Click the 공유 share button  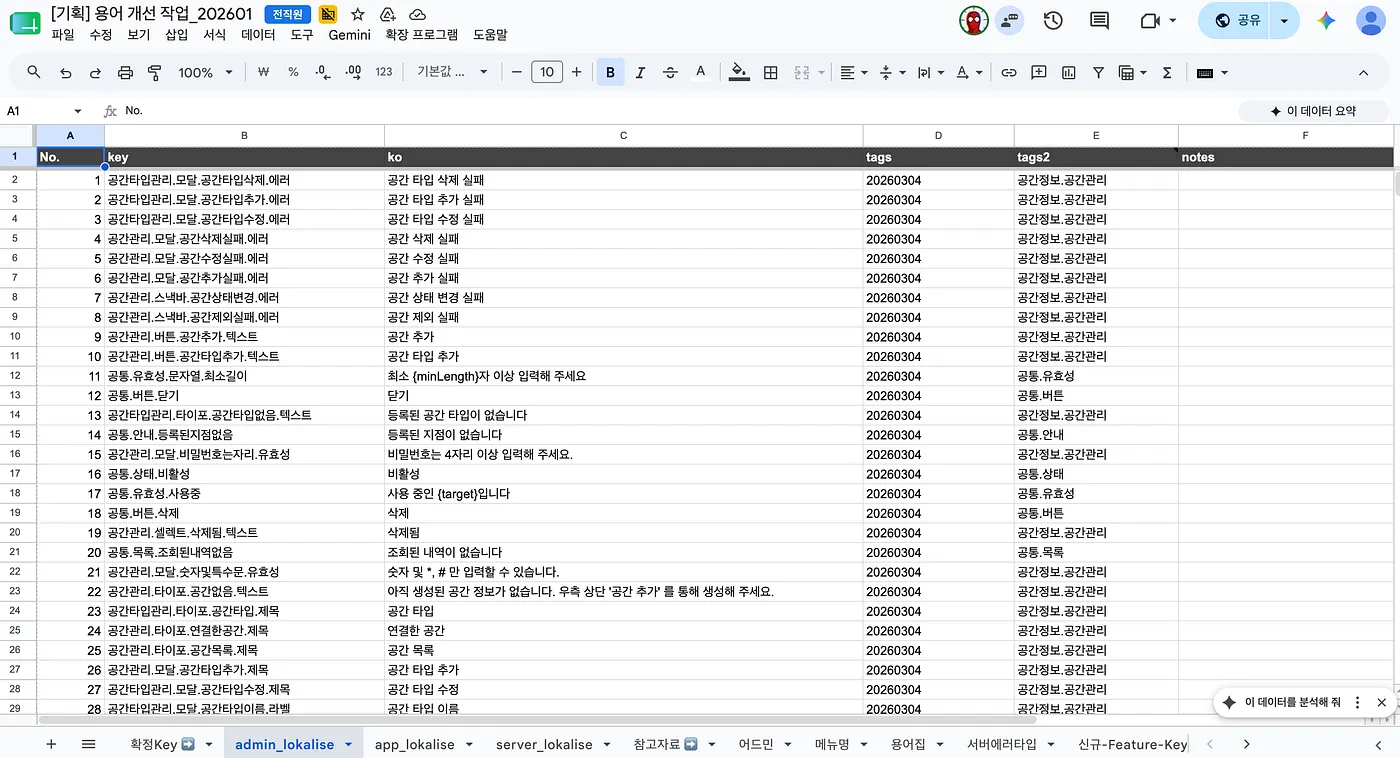coord(1236,20)
